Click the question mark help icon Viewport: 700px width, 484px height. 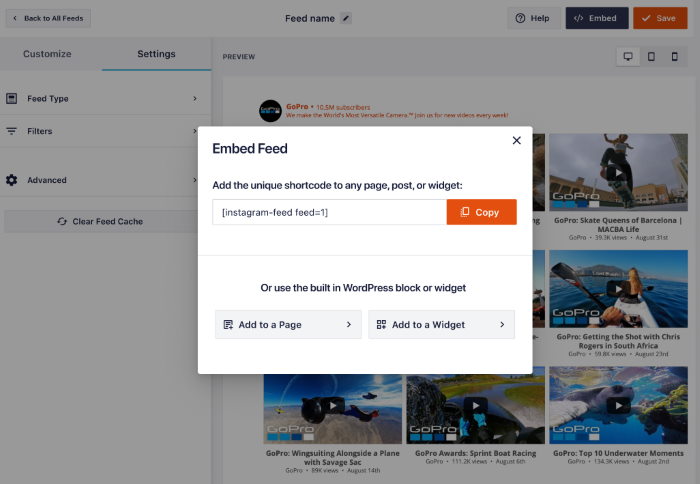520,18
